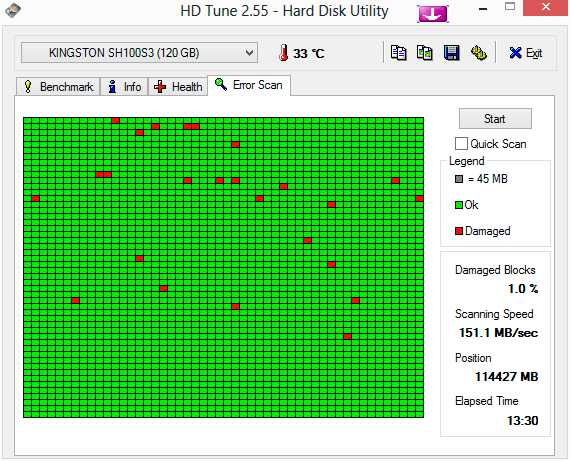Select the Error Scan tab
This screenshot has height=461, width=570.
pos(249,85)
